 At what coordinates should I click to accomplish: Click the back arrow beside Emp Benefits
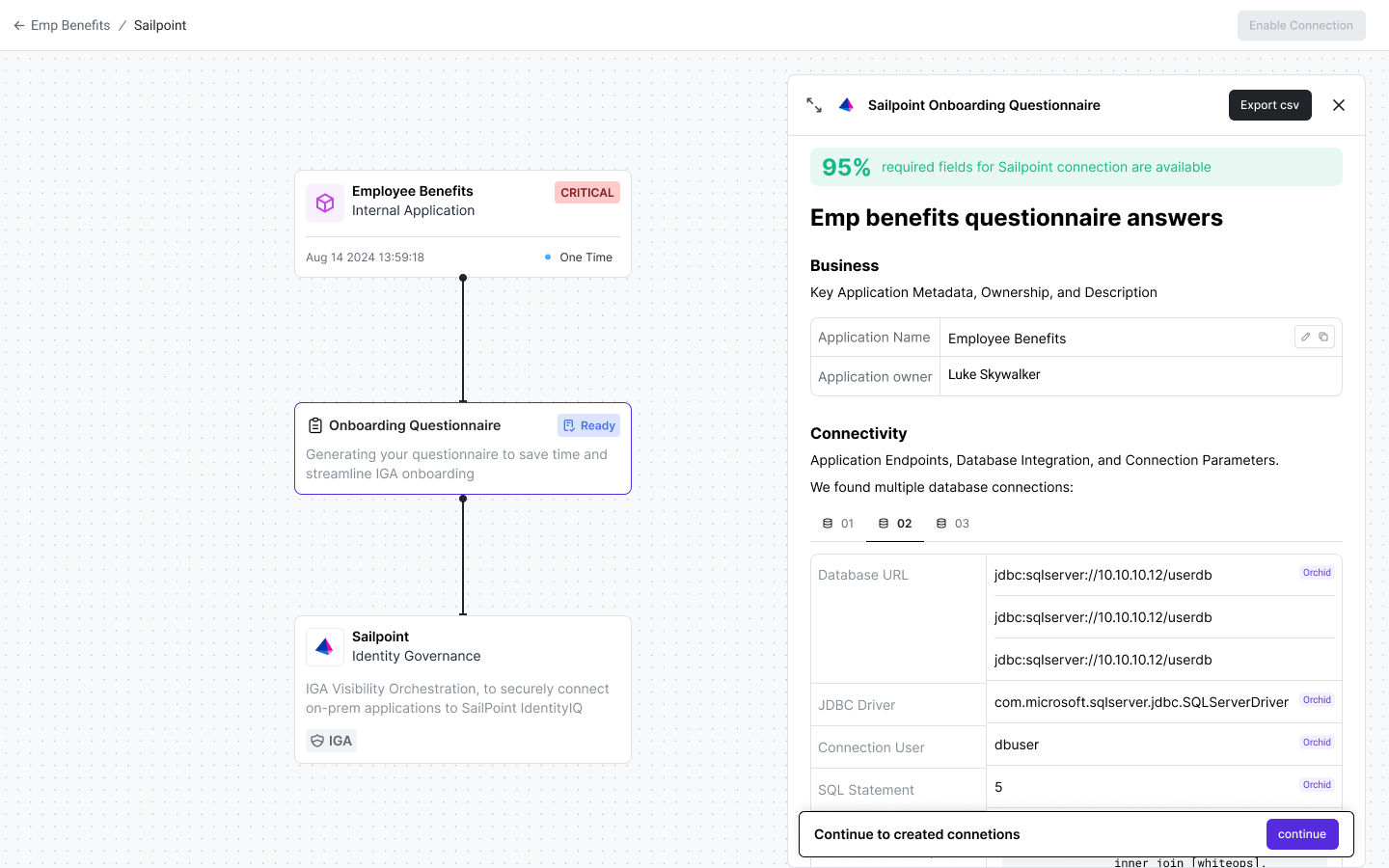pos(19,26)
